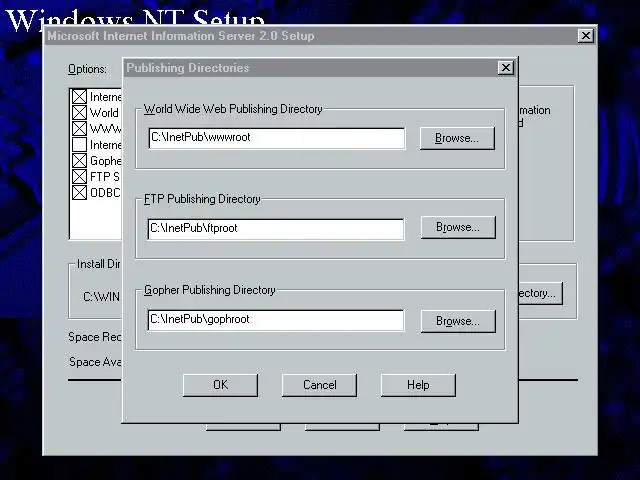Toggle the first Interne... option checkbox
The width and height of the screenshot is (640, 480).
coord(79,97)
